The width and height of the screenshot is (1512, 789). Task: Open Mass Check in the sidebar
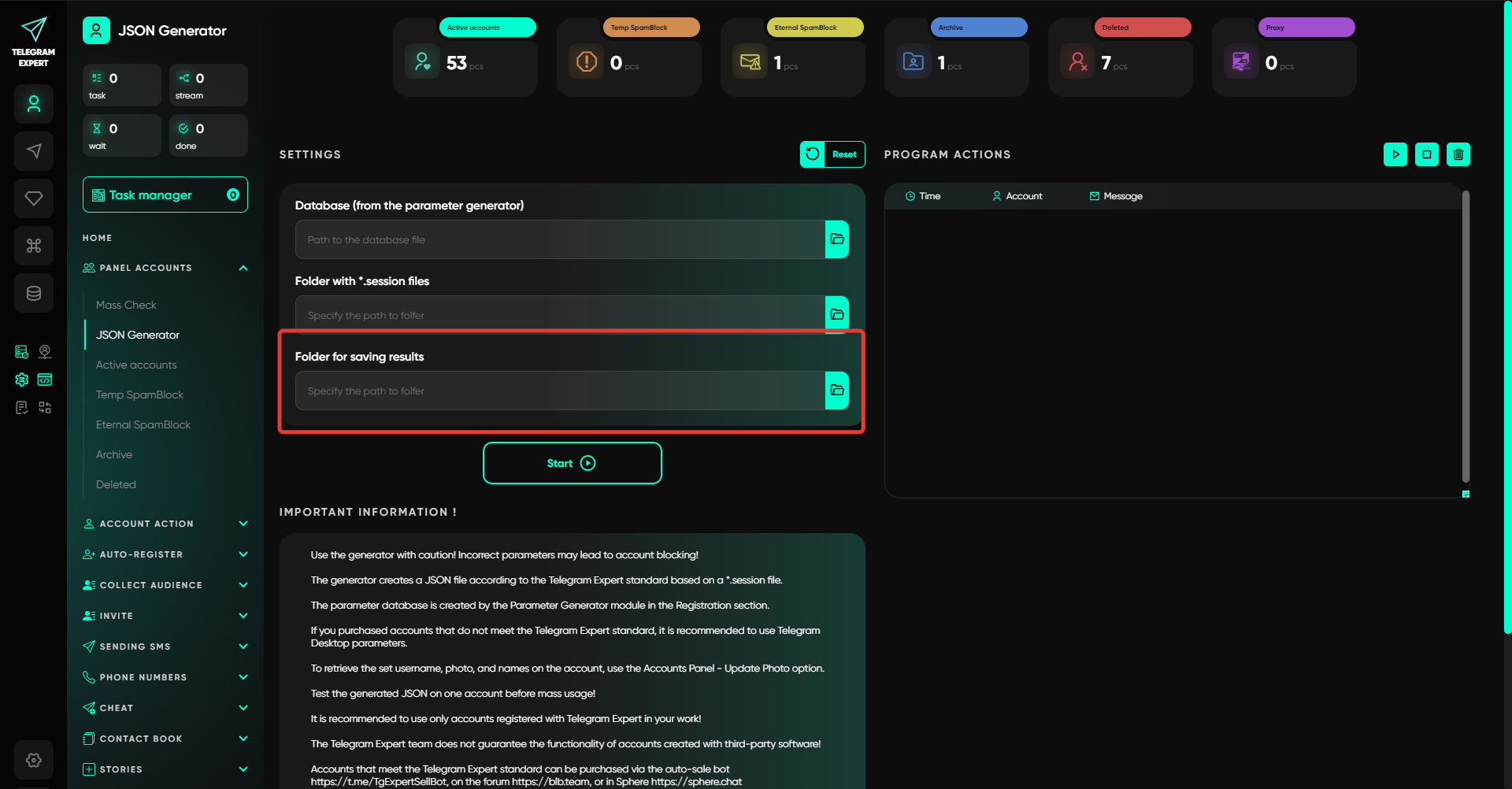pyautogui.click(x=126, y=305)
